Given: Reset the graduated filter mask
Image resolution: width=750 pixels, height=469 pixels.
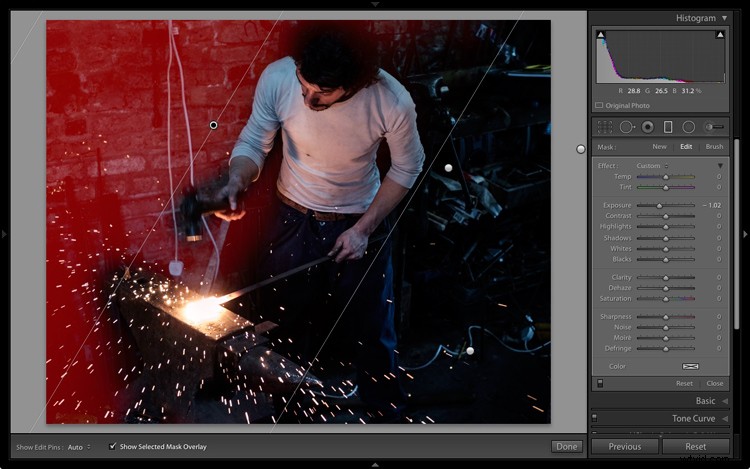Looking at the screenshot, I should [x=684, y=383].
